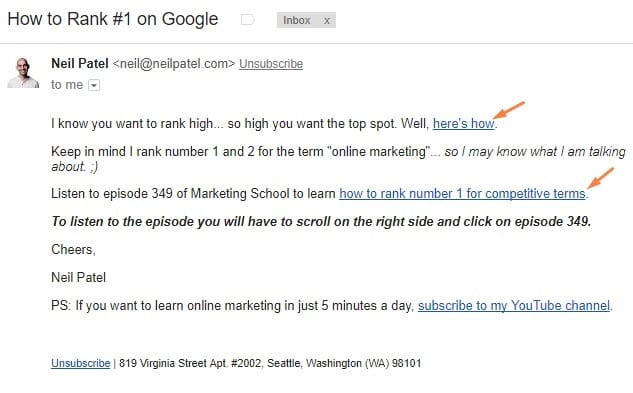This screenshot has height=393, width=633.
Task: Click the Cheers sign-off line
Action: pyautogui.click(x=73, y=250)
